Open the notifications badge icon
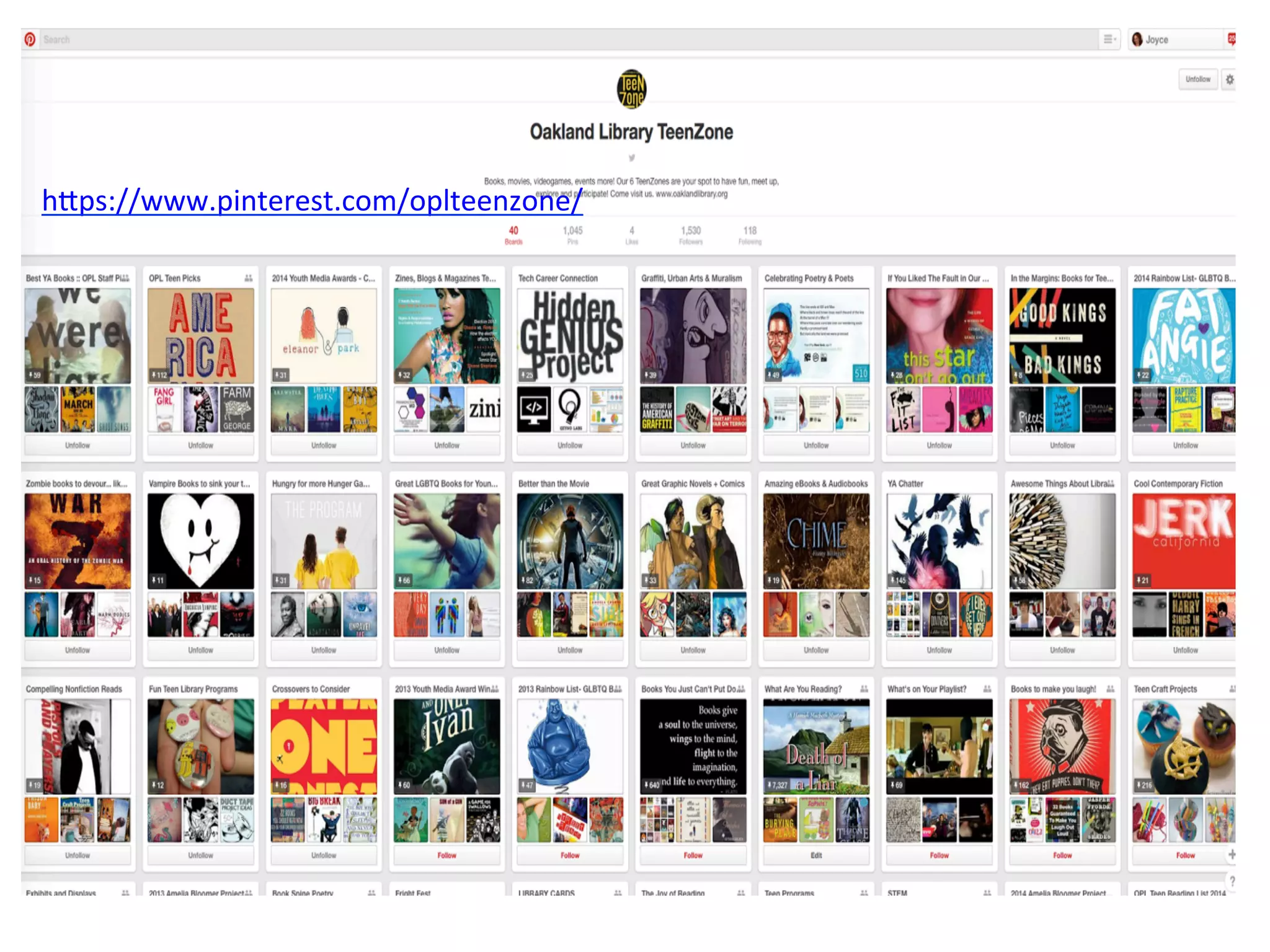The height and width of the screenshot is (952, 1270). (x=1232, y=39)
